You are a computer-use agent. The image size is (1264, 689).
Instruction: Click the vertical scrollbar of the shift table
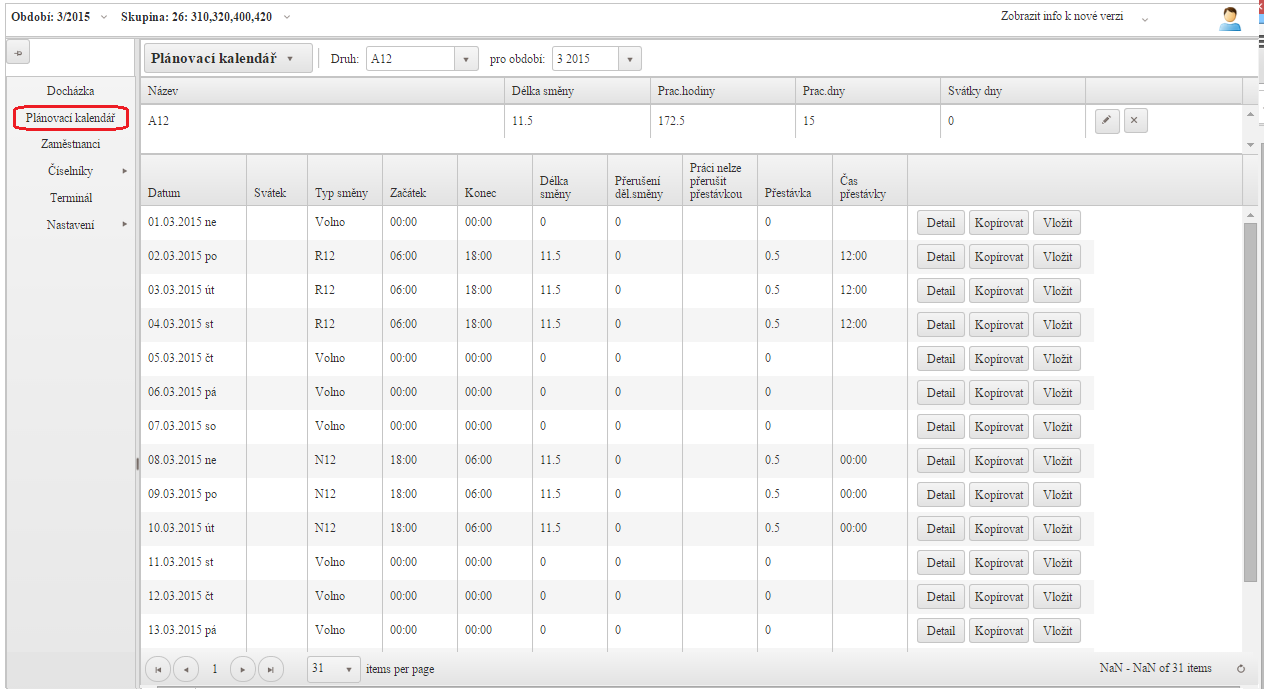coord(1250,400)
